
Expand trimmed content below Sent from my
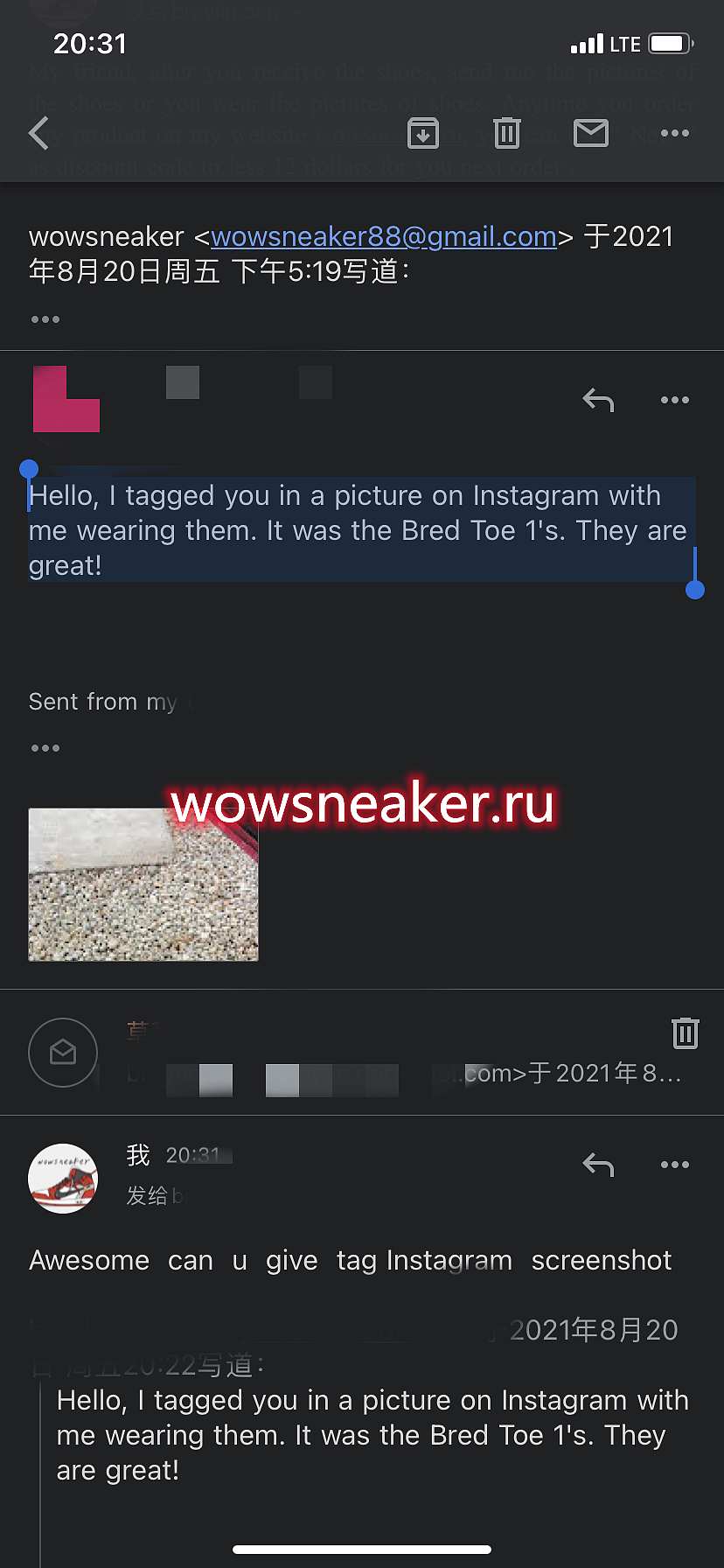tap(45, 748)
